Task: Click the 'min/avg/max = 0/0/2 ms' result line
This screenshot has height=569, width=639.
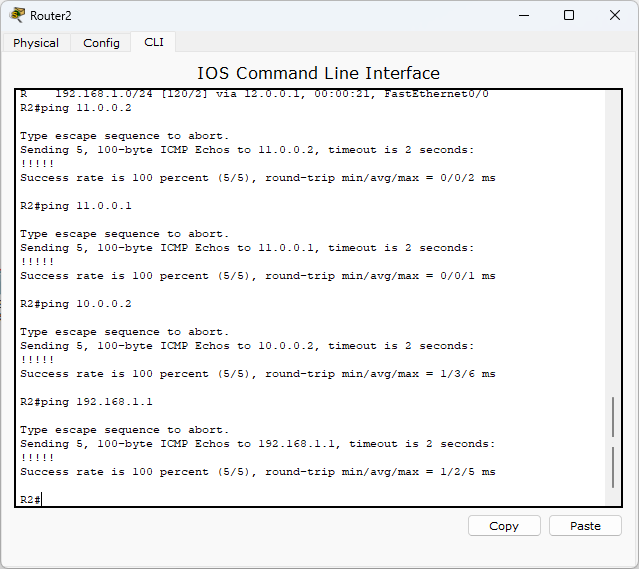Action: point(258,178)
